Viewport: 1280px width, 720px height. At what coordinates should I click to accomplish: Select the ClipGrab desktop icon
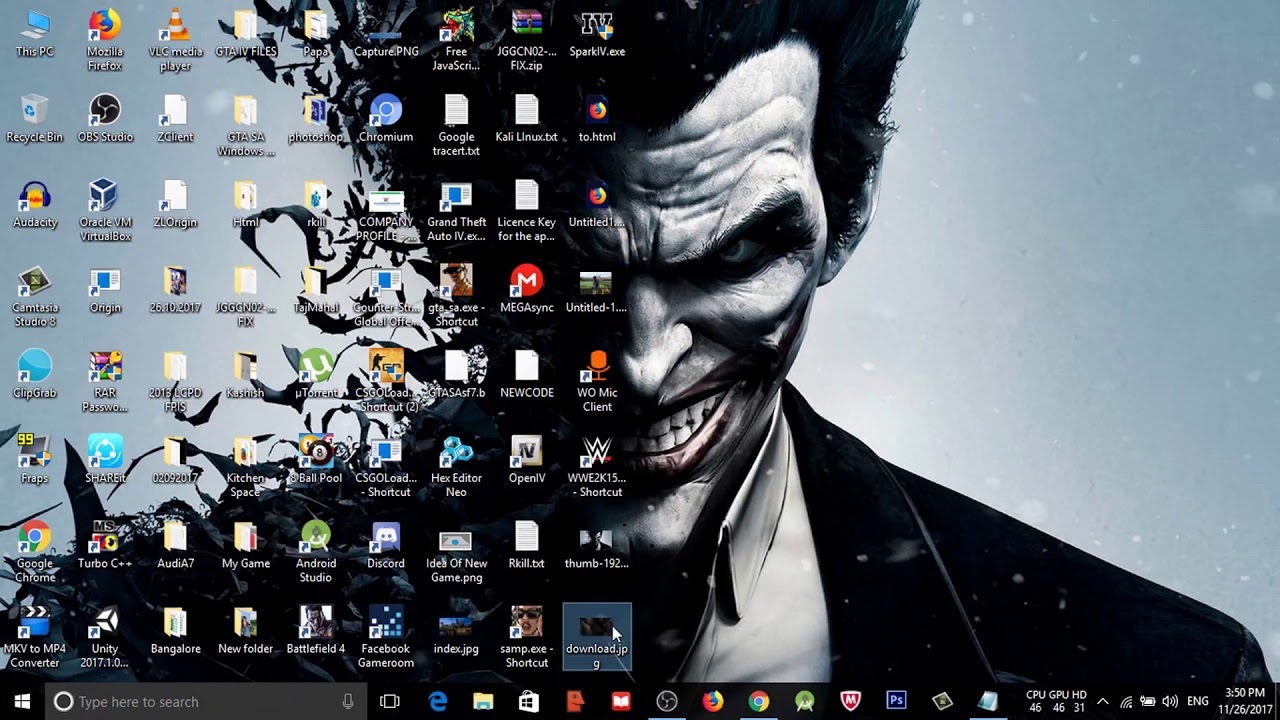point(35,375)
